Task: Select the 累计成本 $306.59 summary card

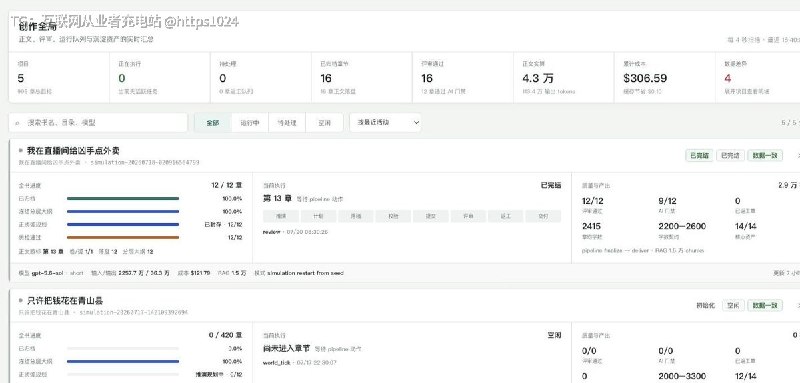Action: coord(665,78)
